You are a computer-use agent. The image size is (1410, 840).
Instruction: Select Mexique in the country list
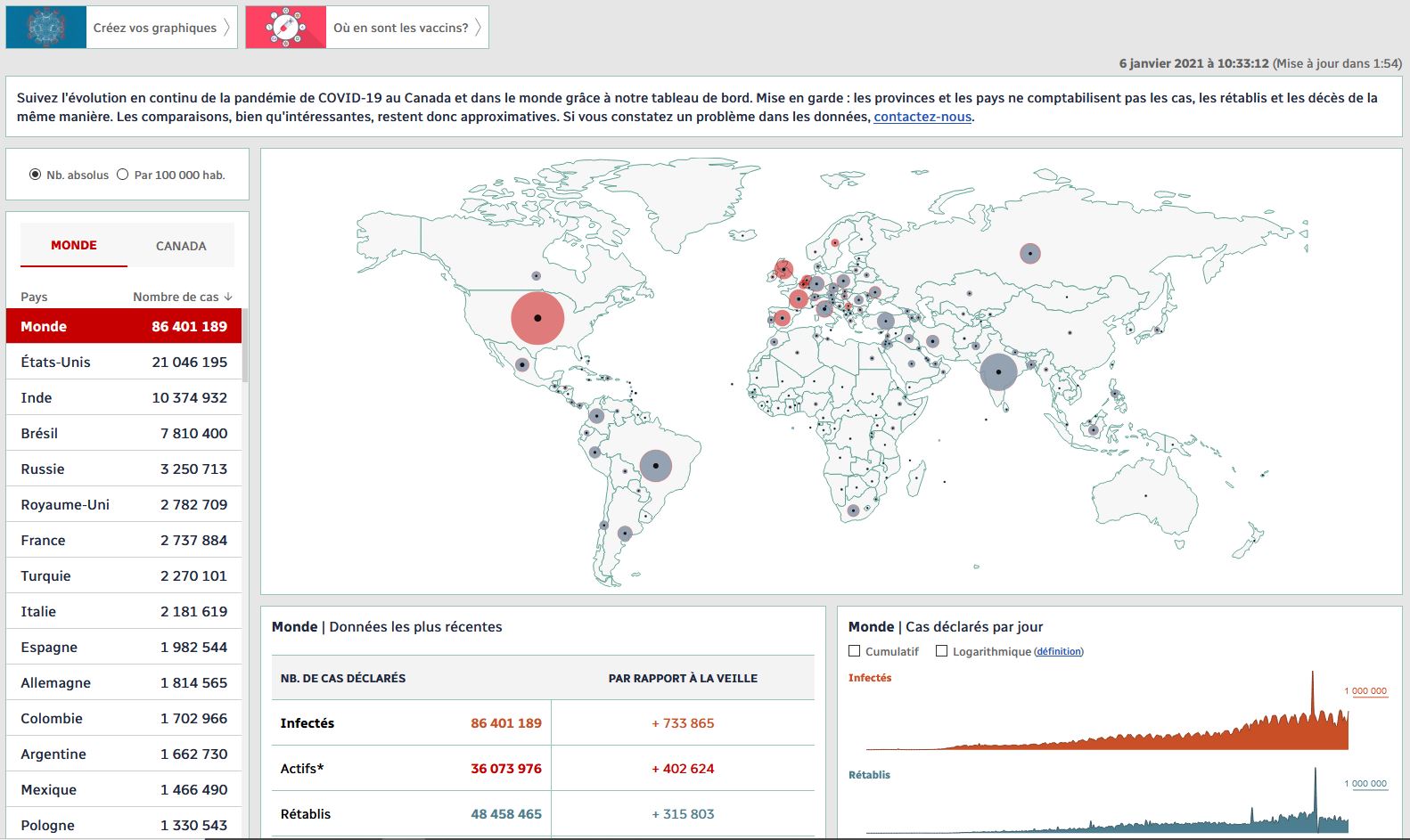point(124,789)
